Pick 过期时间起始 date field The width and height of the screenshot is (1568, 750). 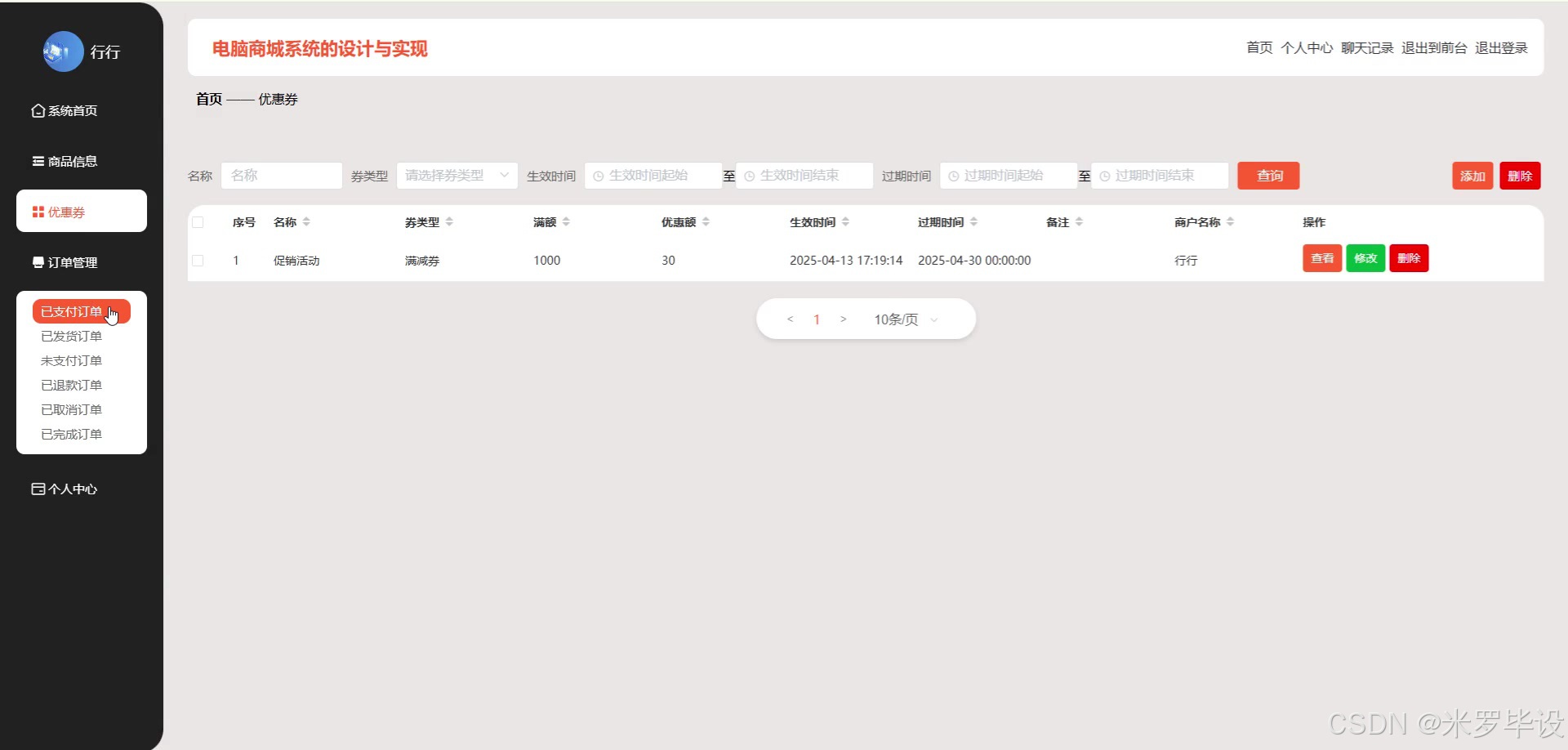pos(1009,176)
